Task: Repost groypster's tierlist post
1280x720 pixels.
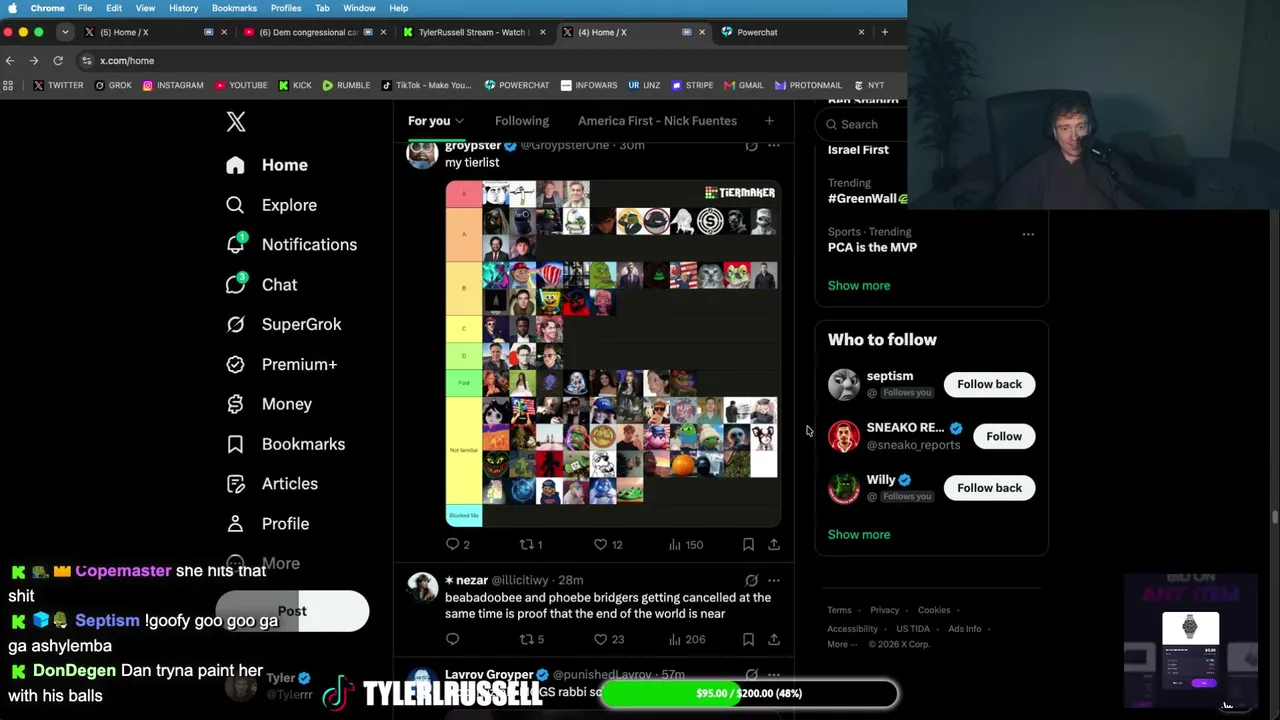Action: [527, 544]
